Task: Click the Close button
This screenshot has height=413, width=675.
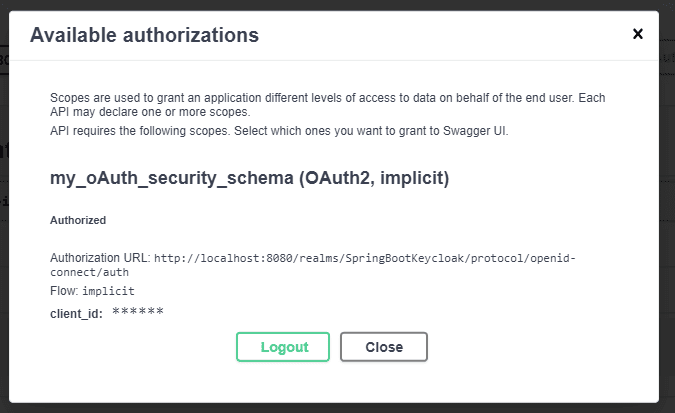Action: (x=384, y=347)
